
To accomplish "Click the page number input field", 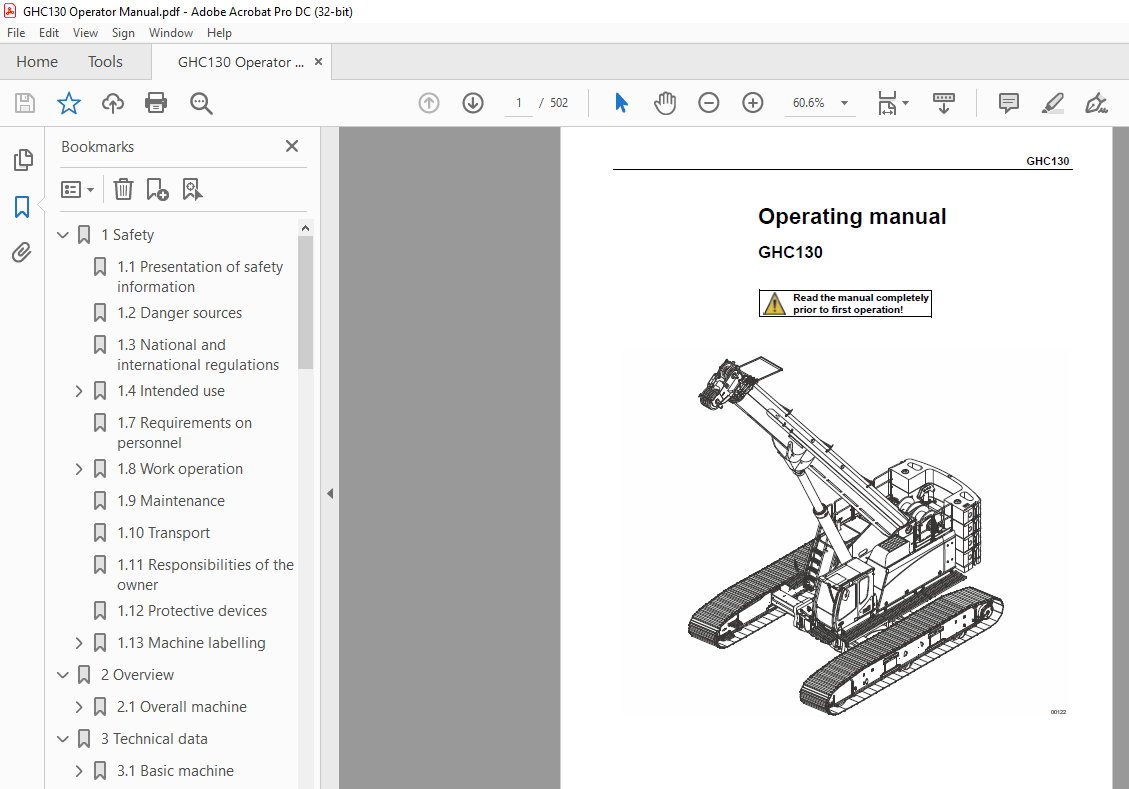I will (x=518, y=103).
